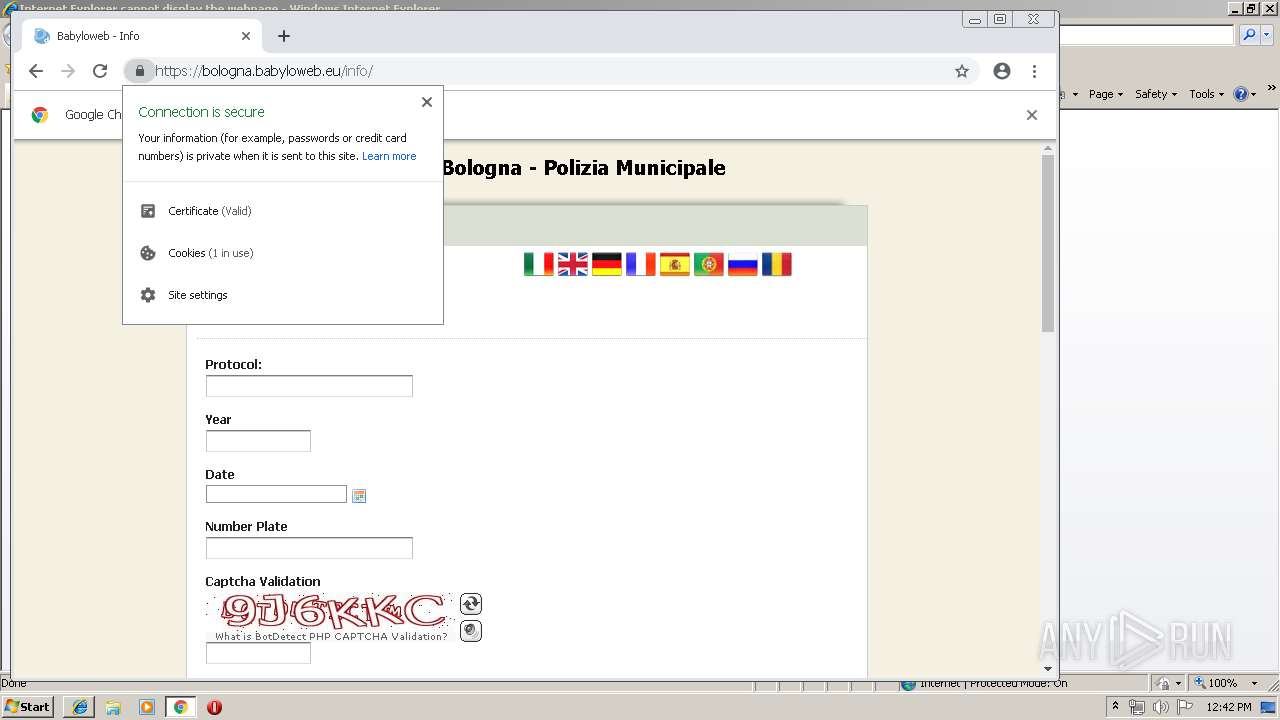Click the page scrollbar down arrow
The width and height of the screenshot is (1280, 720).
pos(1048,669)
